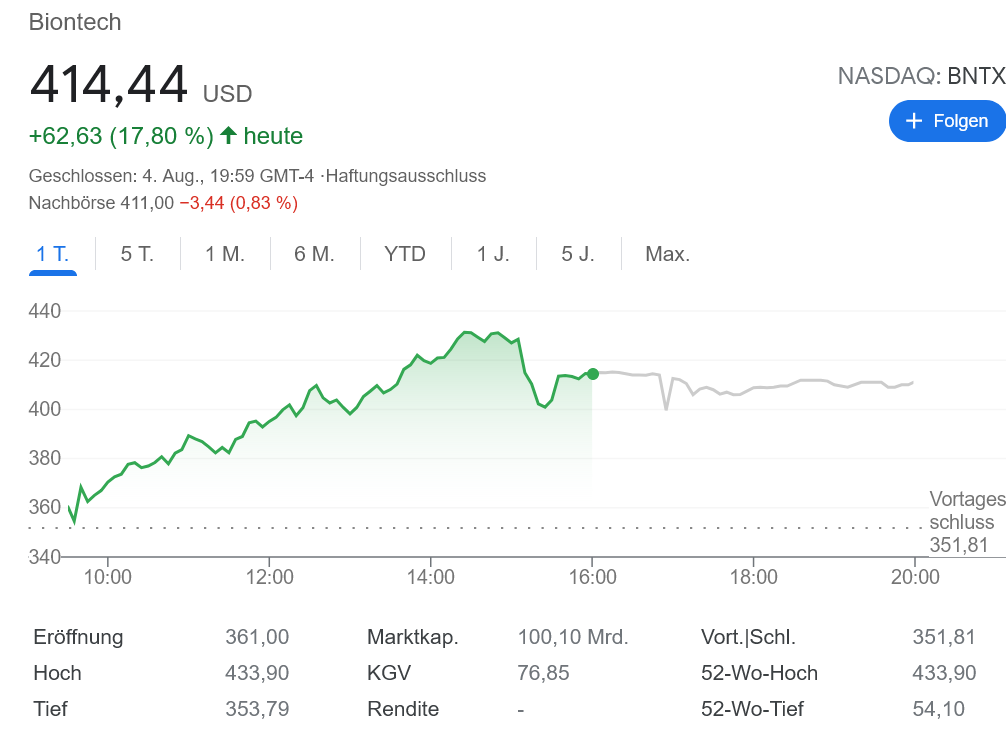Show the Max. time range
The height and width of the screenshot is (750, 1006).
tap(668, 254)
